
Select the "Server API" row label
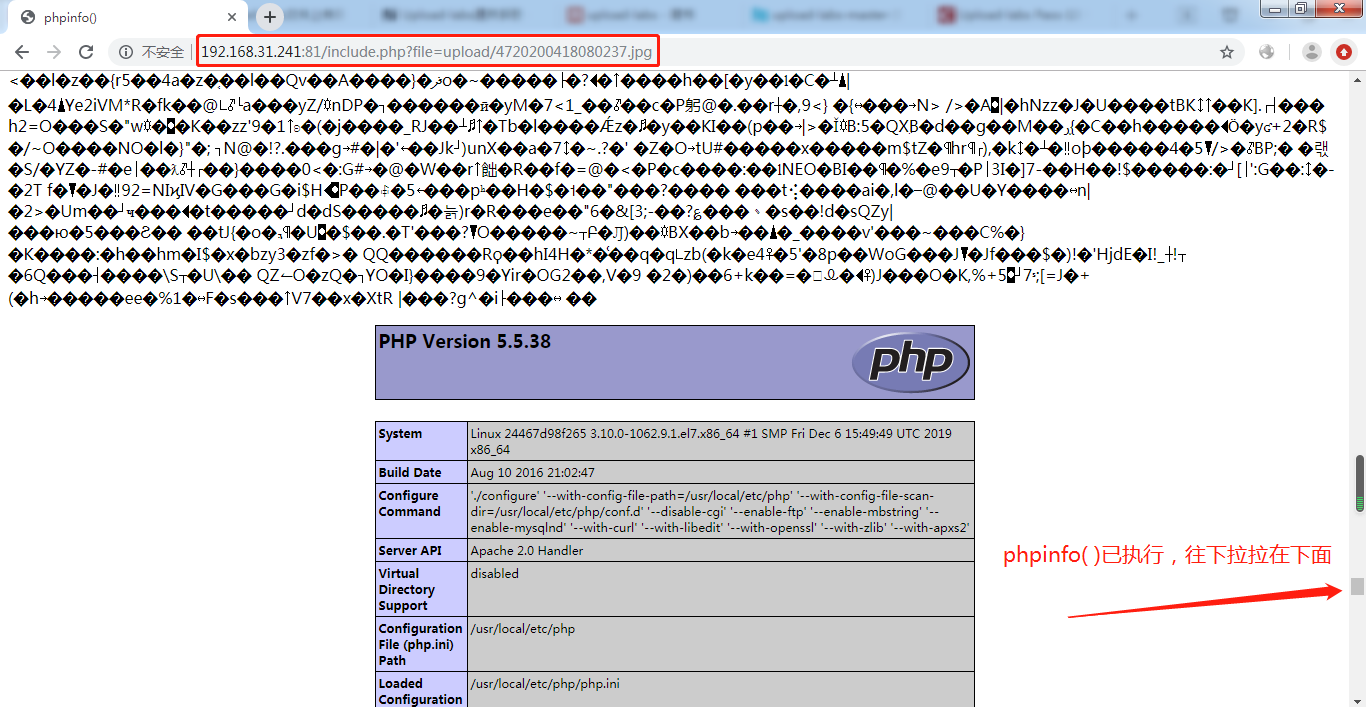(411, 550)
